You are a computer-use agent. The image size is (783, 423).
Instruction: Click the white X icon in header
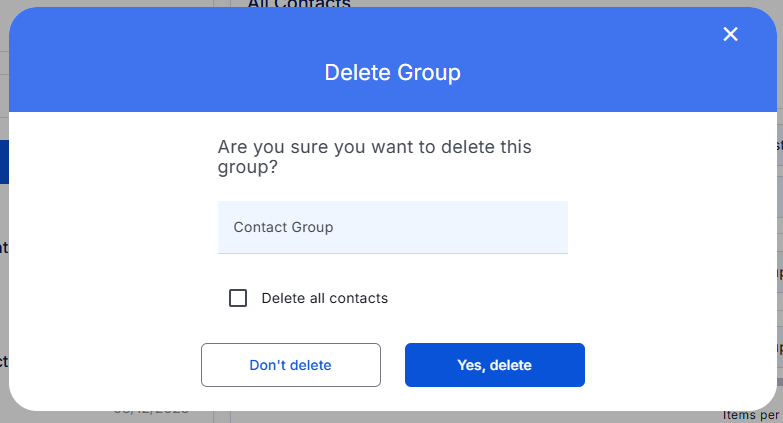click(x=730, y=35)
